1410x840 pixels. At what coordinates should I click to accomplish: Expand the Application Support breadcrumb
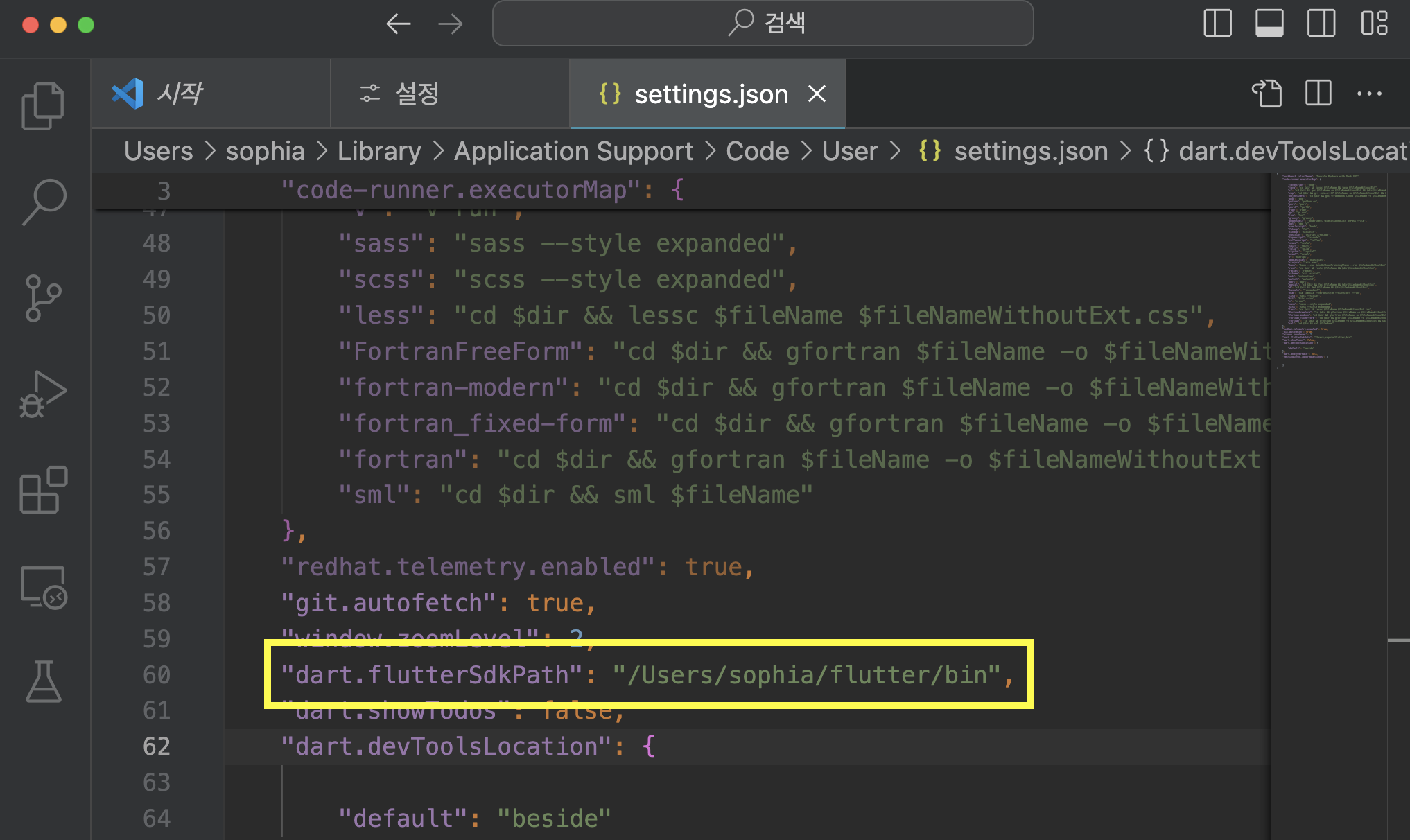573,151
